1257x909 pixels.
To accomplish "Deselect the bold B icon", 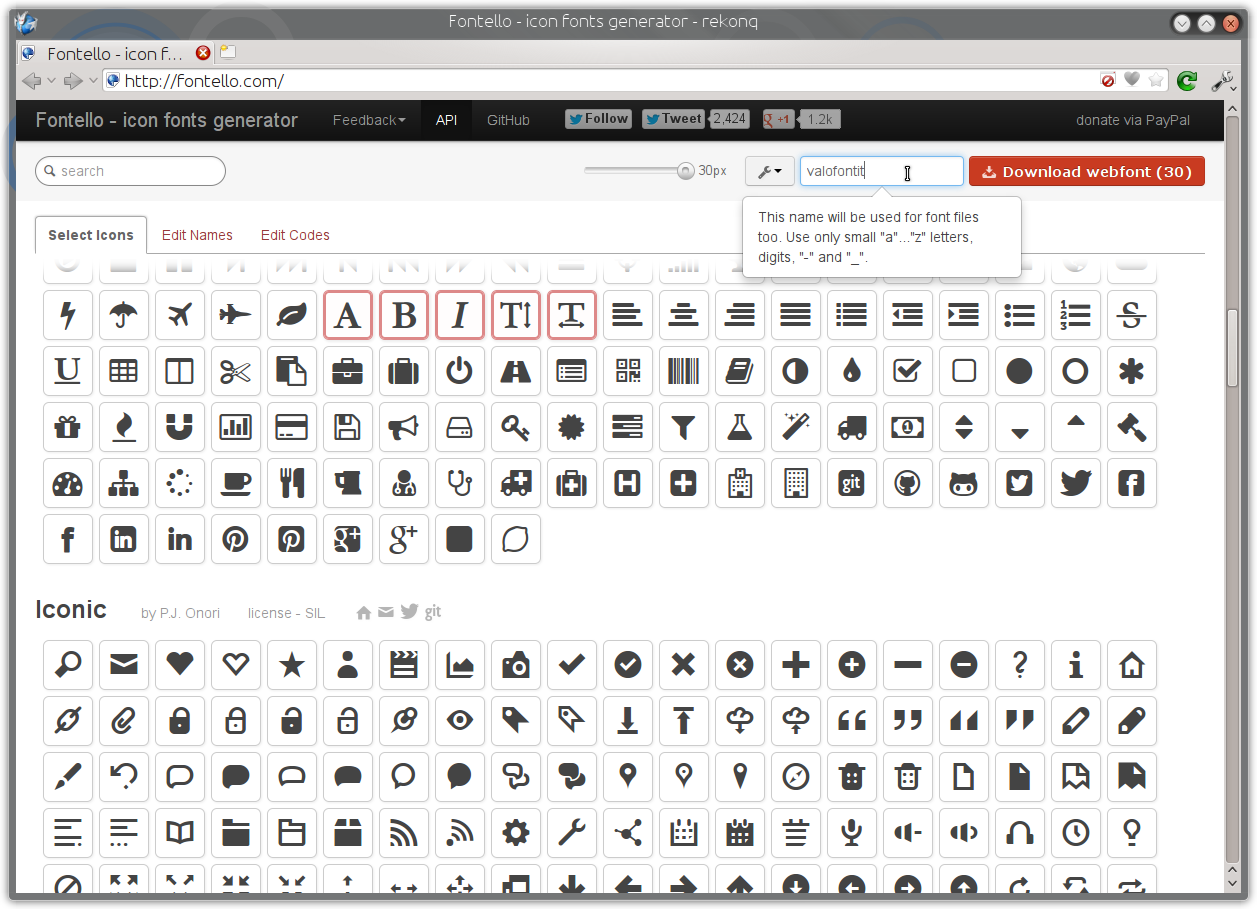I will (404, 315).
